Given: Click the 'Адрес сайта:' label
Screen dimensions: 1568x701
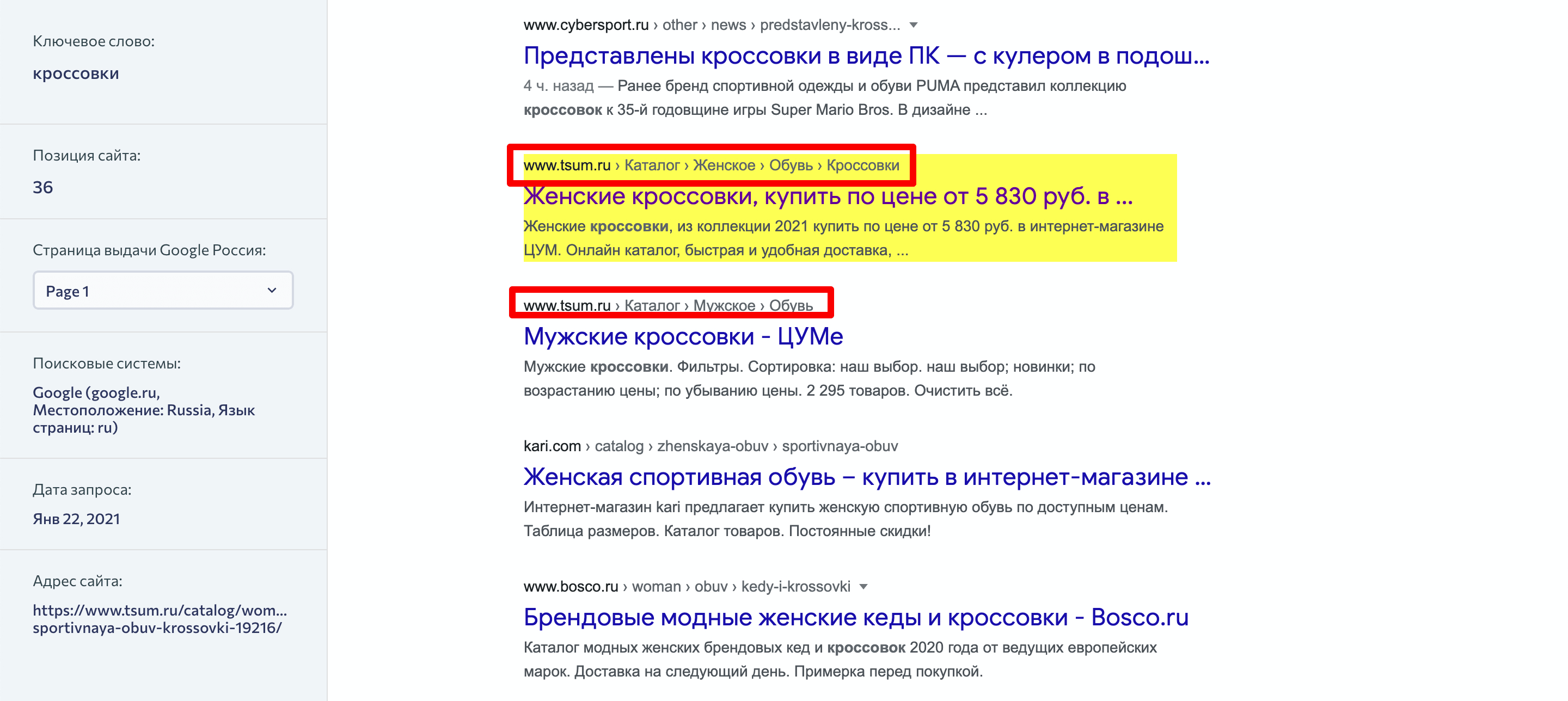Looking at the screenshot, I should pyautogui.click(x=77, y=581).
